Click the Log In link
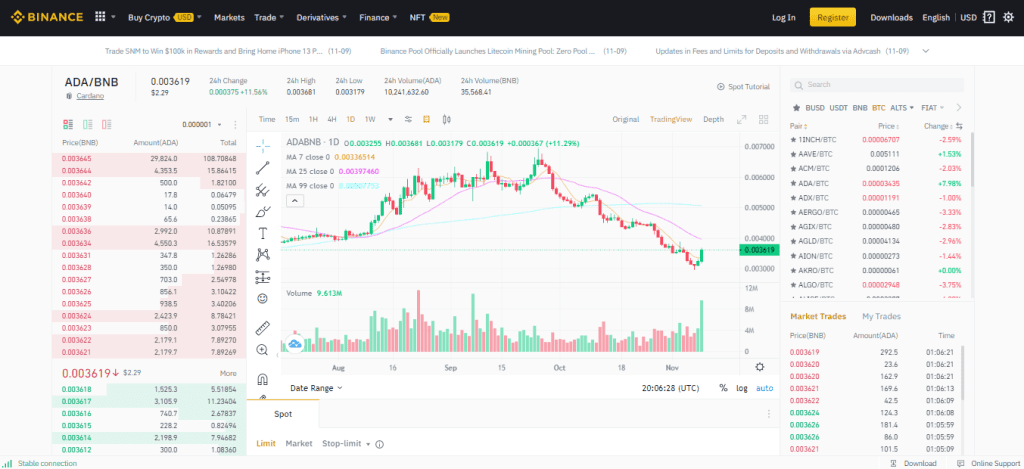The height and width of the screenshot is (469, 1024). [x=784, y=18]
